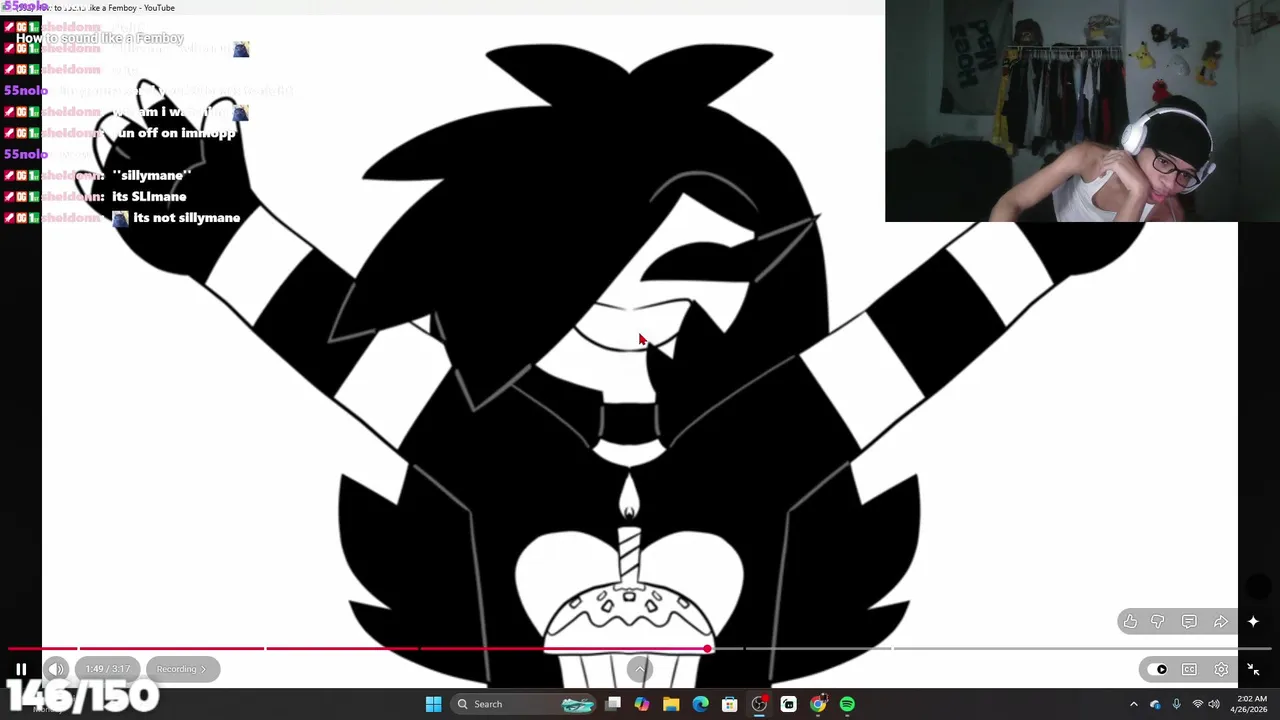The height and width of the screenshot is (720, 1280).
Task: Click the taskbar Search box
Action: tap(525, 704)
